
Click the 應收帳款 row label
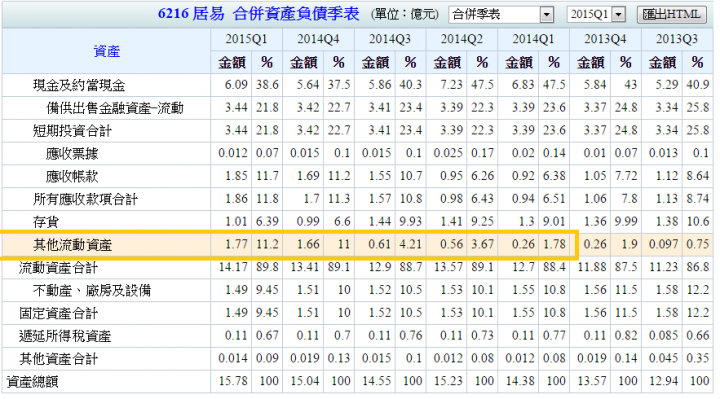(x=72, y=176)
